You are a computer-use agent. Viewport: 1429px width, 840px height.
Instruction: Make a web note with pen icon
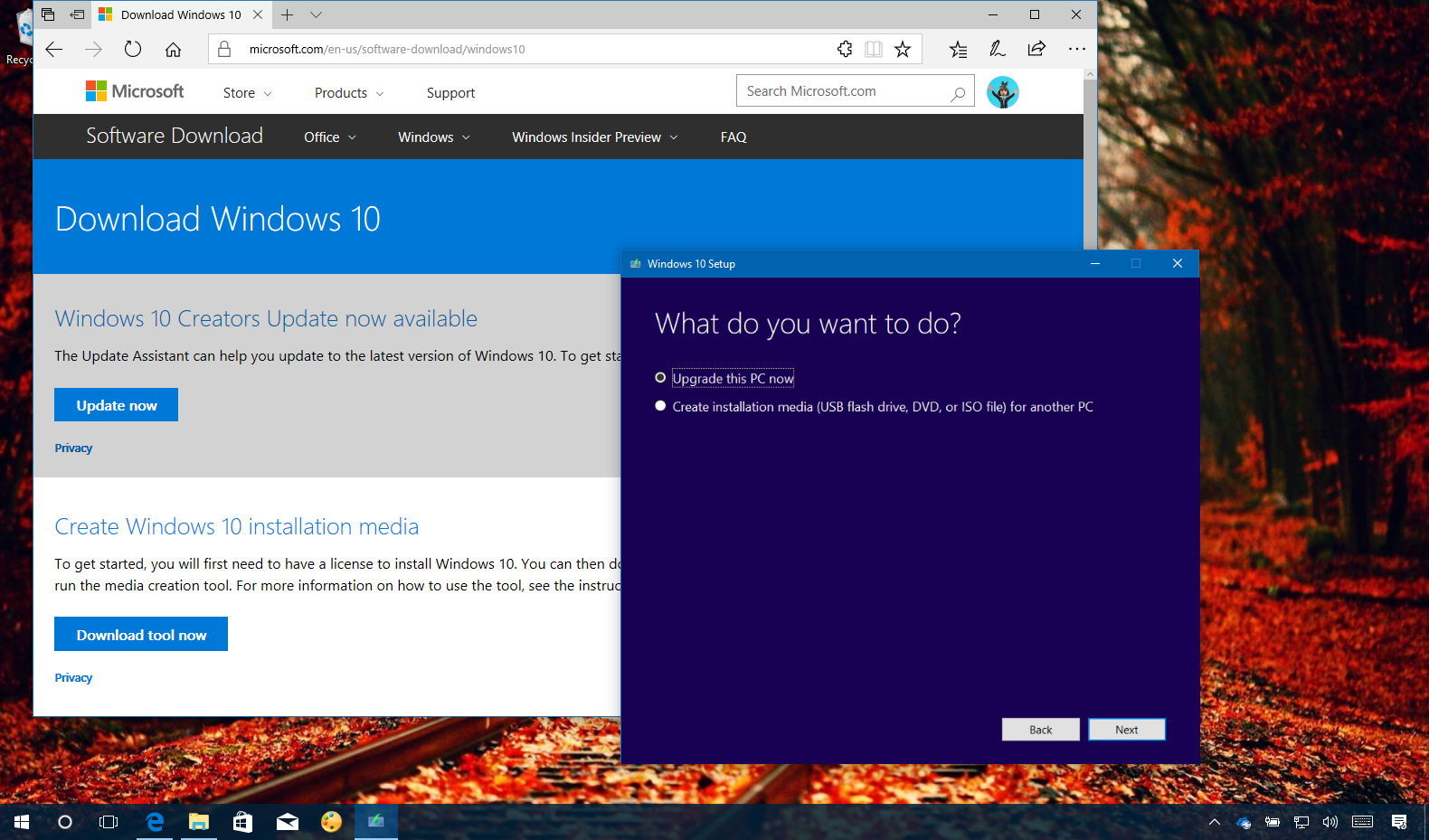click(997, 50)
